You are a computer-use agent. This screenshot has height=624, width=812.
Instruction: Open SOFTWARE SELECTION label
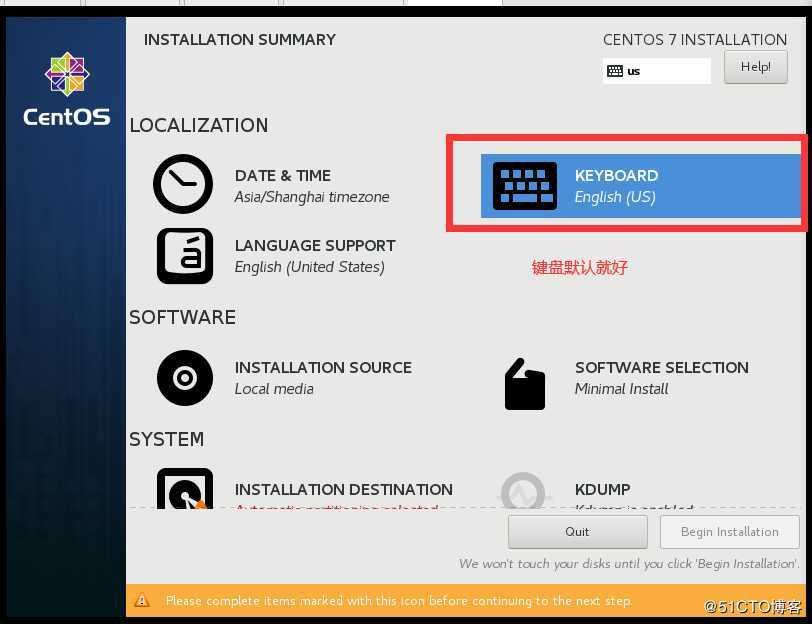point(662,368)
